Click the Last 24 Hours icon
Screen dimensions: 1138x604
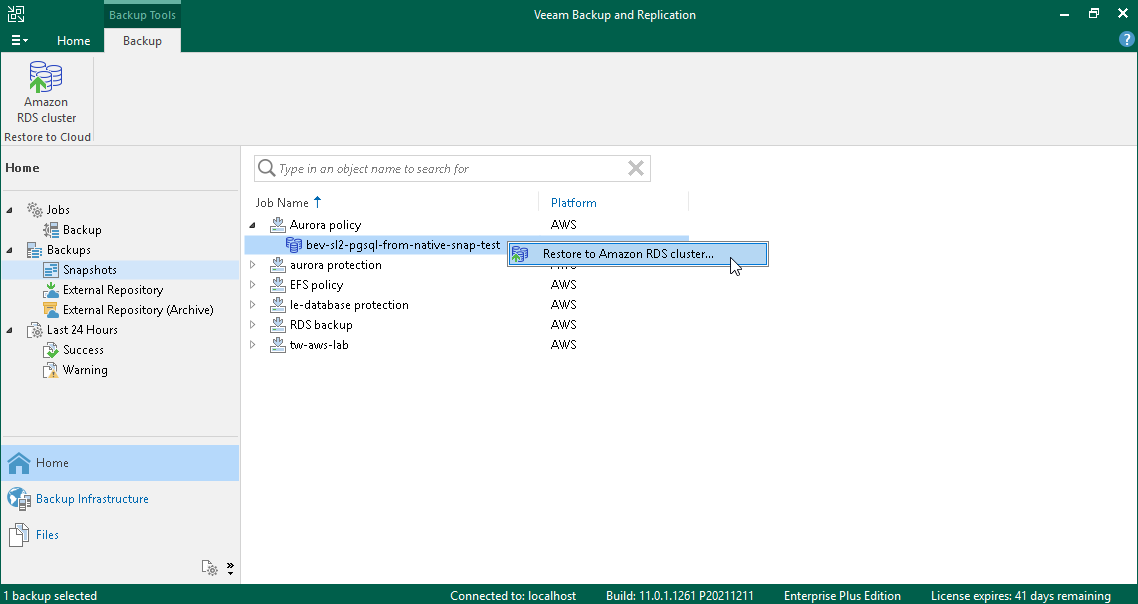[34, 330]
